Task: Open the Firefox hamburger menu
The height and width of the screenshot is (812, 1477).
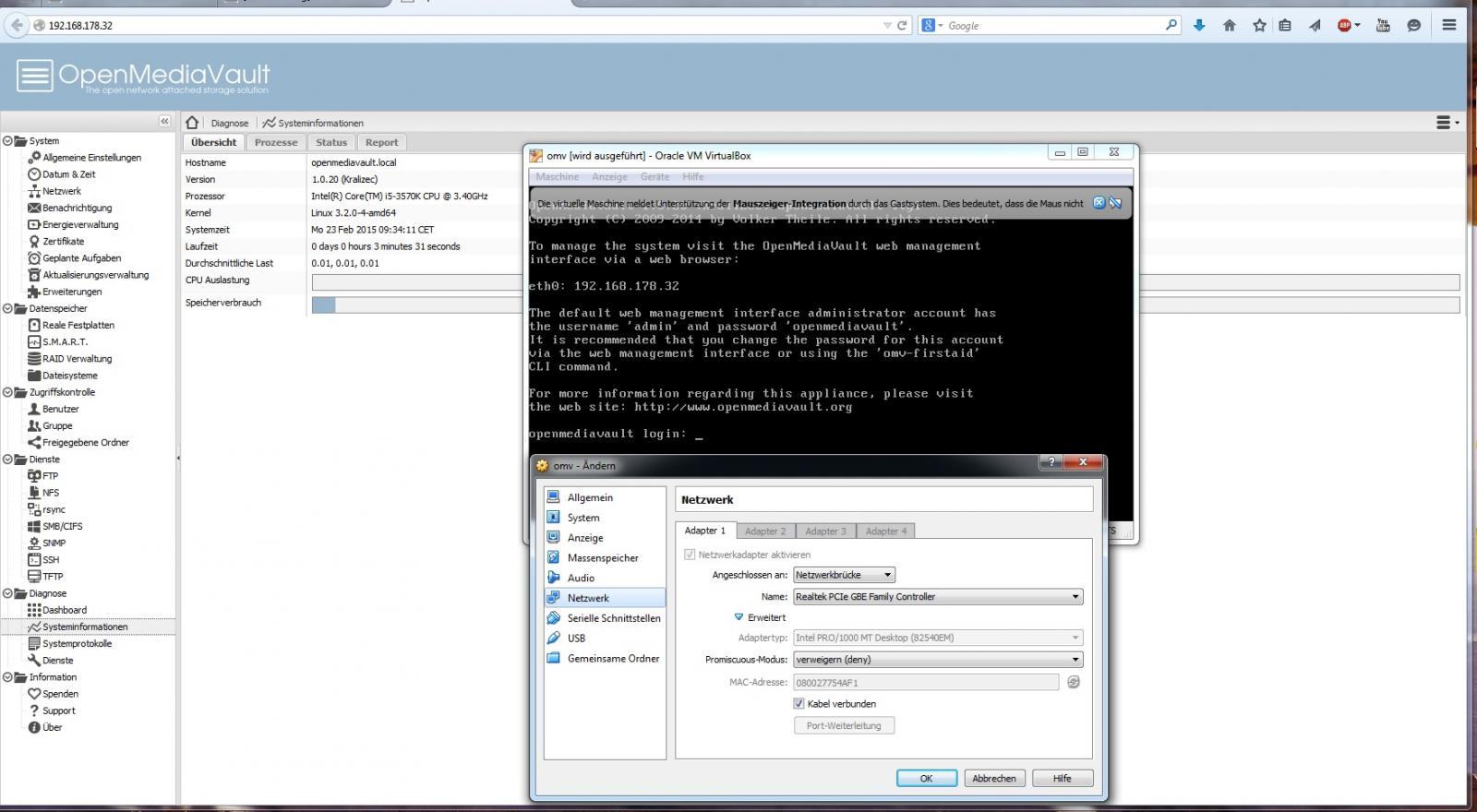Action: point(1449,25)
